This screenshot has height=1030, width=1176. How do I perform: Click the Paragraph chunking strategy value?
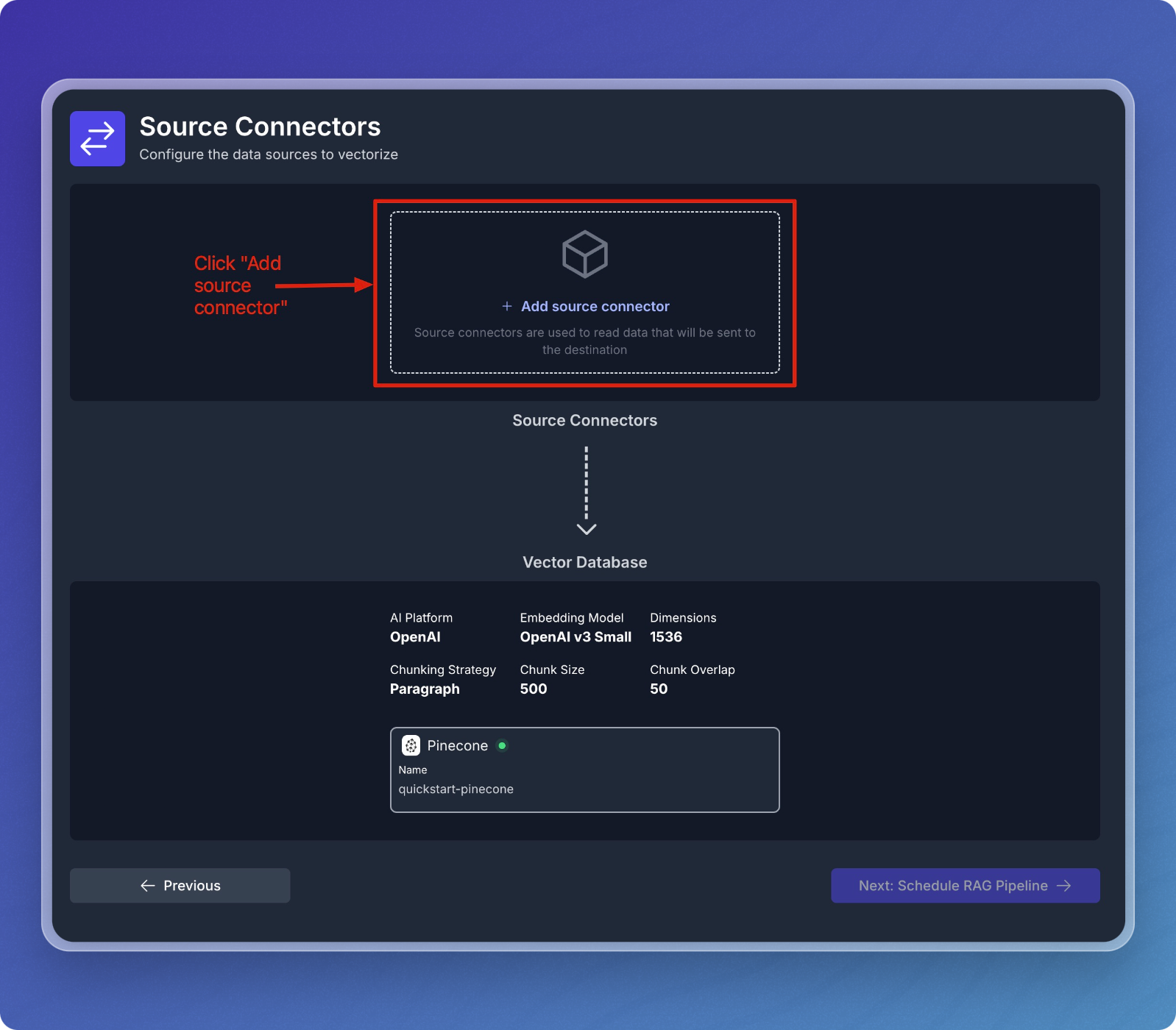pos(425,689)
